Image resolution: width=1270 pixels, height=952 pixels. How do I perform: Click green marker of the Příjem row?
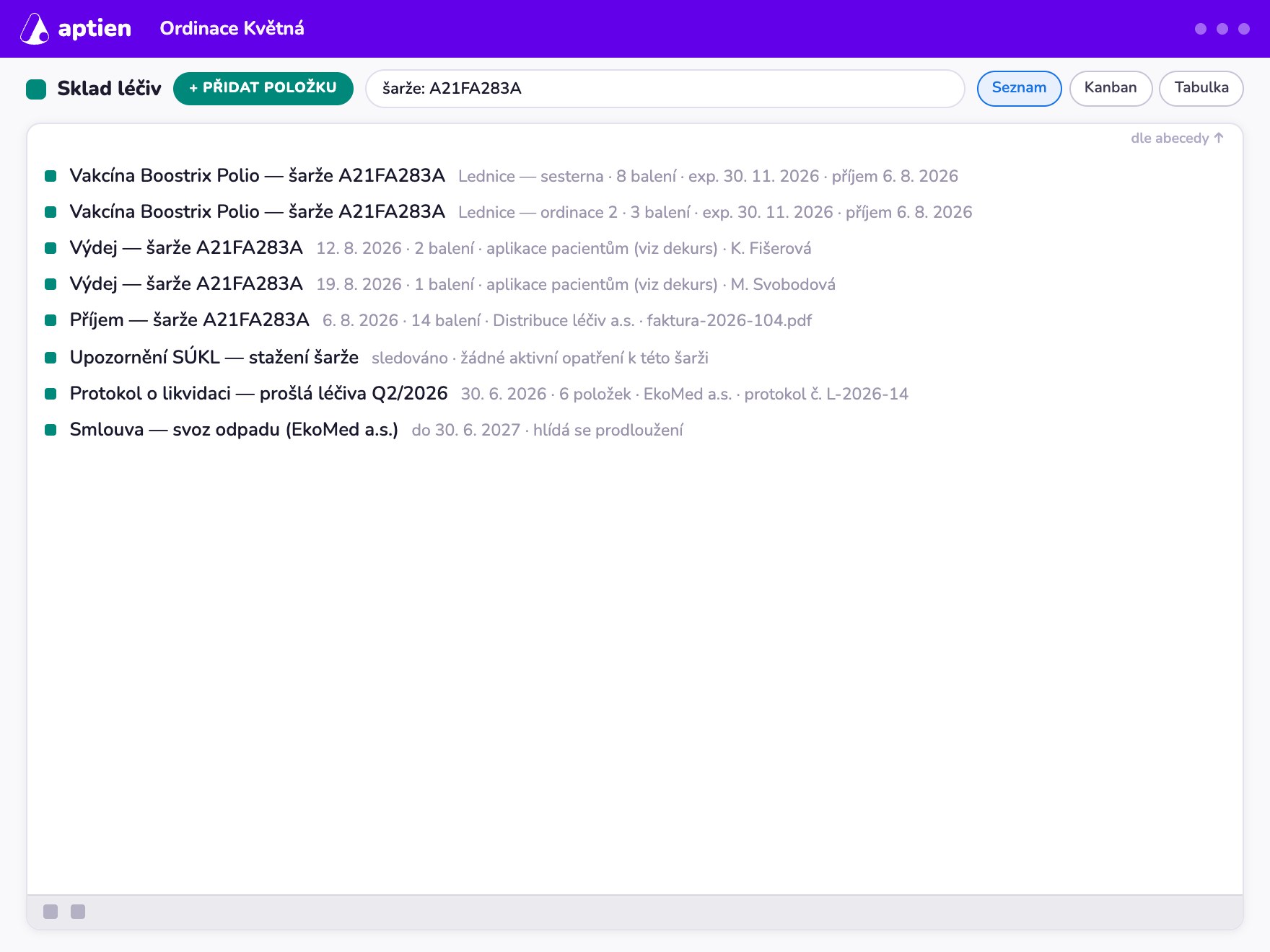click(x=51, y=320)
